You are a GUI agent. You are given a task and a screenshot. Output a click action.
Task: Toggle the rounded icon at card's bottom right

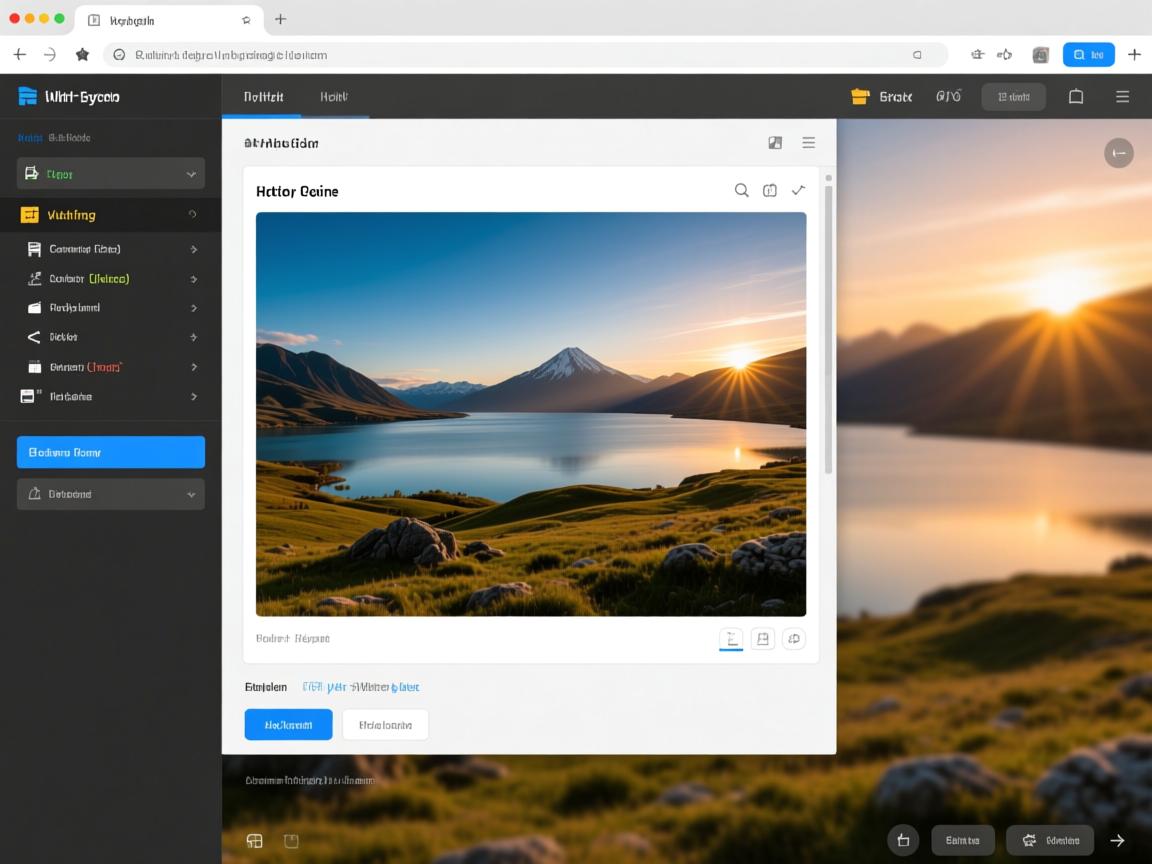pos(794,639)
